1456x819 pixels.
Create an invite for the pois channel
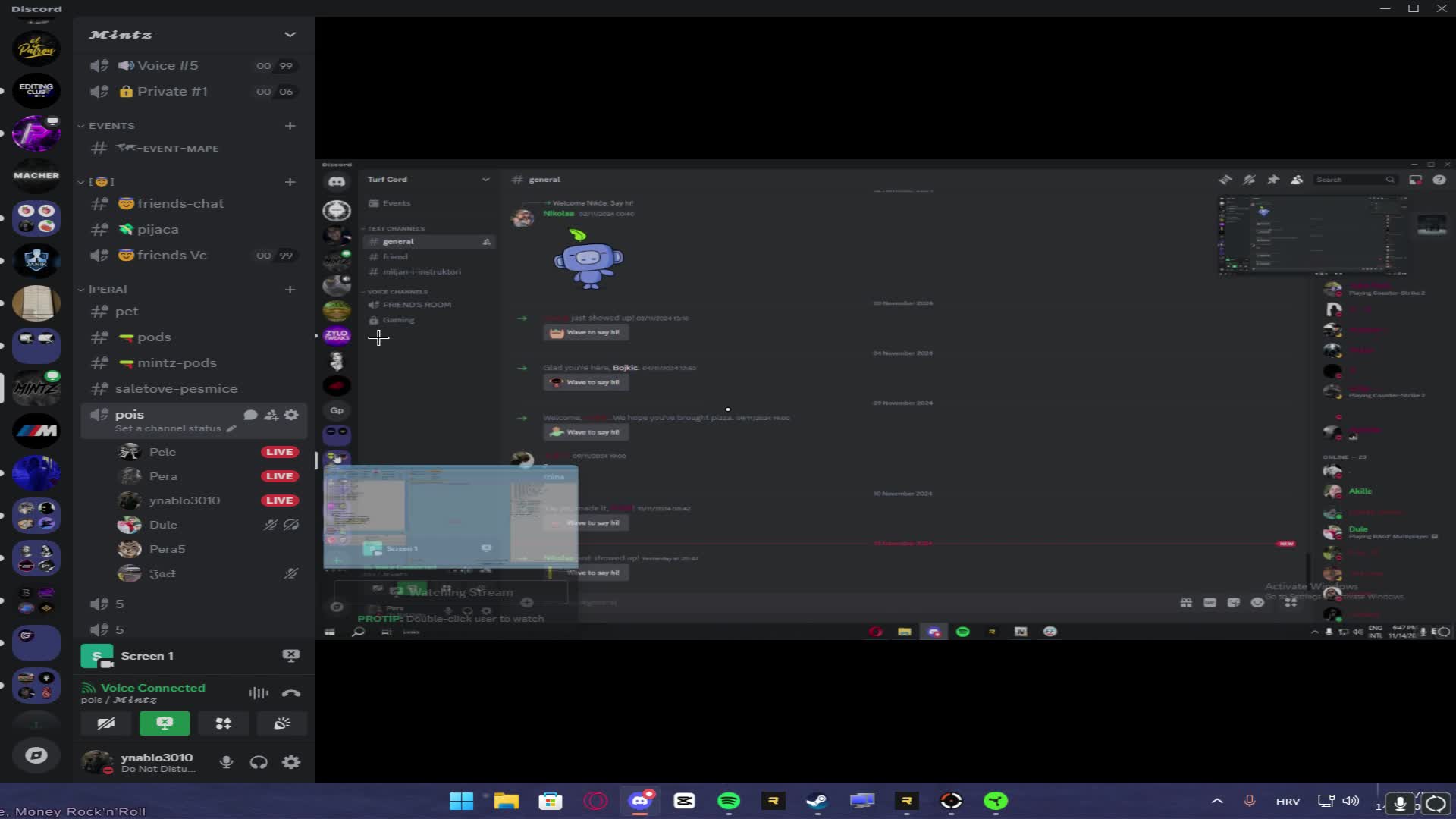pyautogui.click(x=271, y=415)
